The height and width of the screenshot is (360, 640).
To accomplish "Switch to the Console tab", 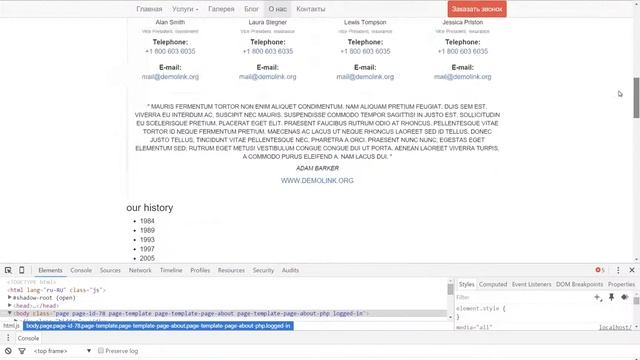I will click(x=81, y=270).
